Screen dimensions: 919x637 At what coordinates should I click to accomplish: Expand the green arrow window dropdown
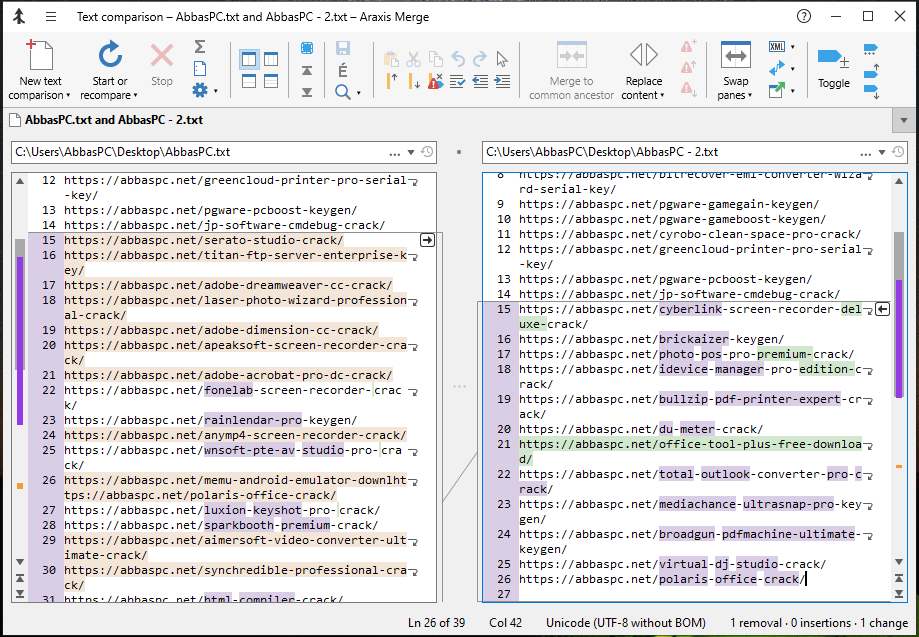tap(792, 91)
